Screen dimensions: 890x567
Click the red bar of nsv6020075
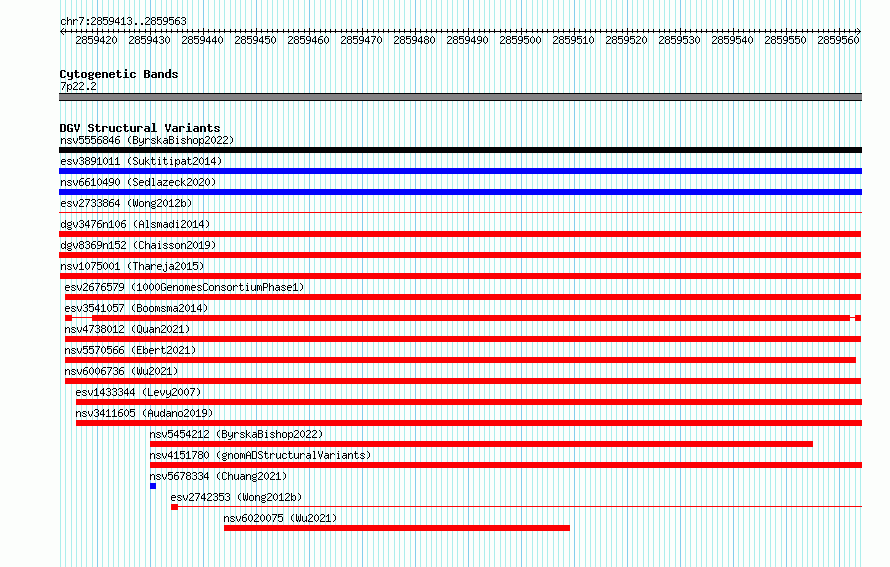tap(397, 528)
